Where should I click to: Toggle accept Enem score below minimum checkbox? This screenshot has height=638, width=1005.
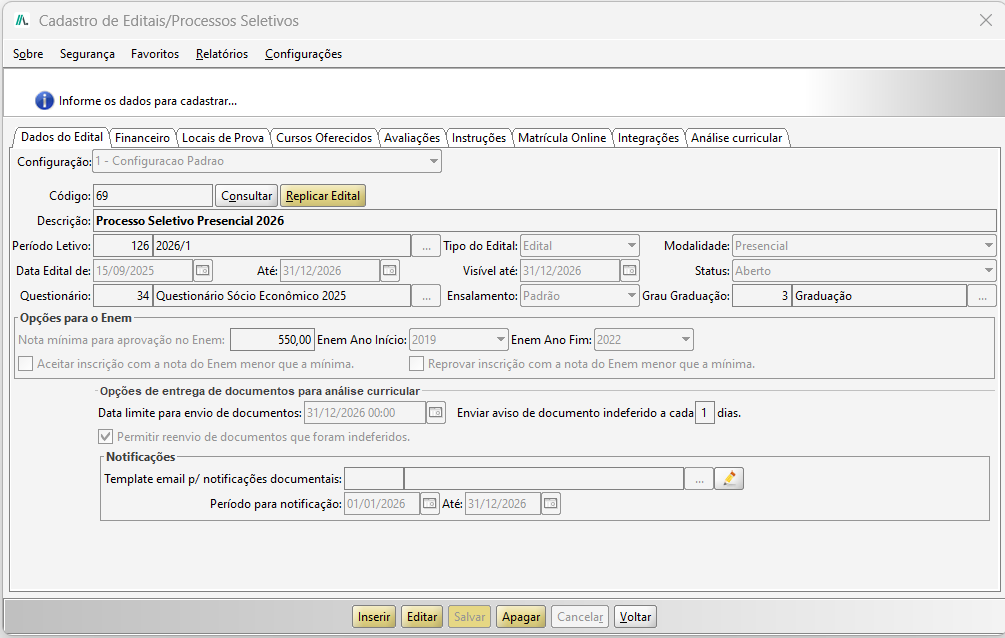tap(26, 364)
